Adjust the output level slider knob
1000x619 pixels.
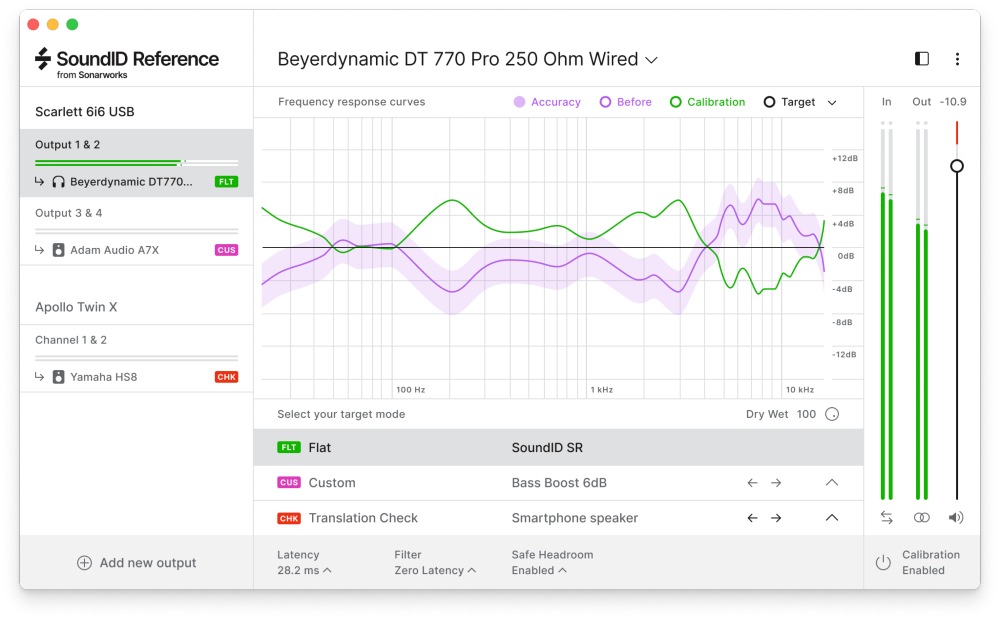click(x=957, y=166)
